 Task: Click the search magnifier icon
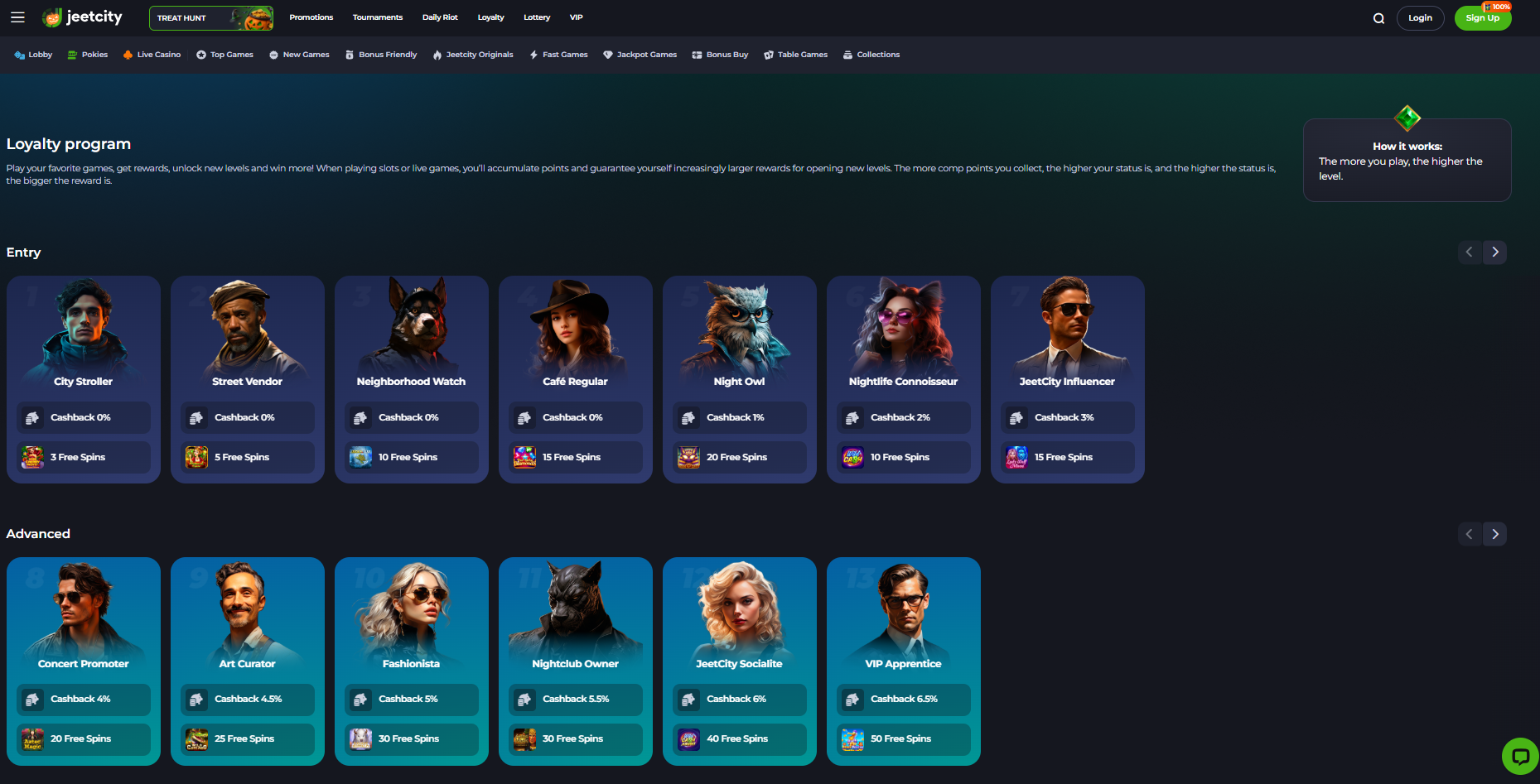(x=1378, y=18)
